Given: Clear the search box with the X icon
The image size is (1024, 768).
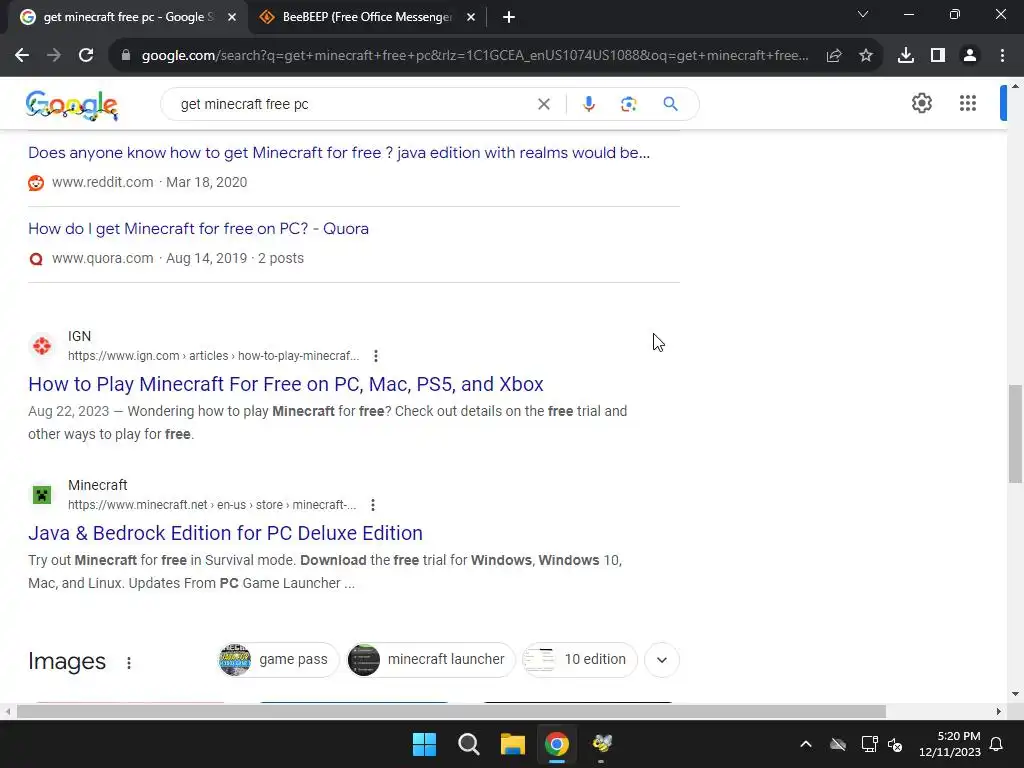Looking at the screenshot, I should point(543,104).
